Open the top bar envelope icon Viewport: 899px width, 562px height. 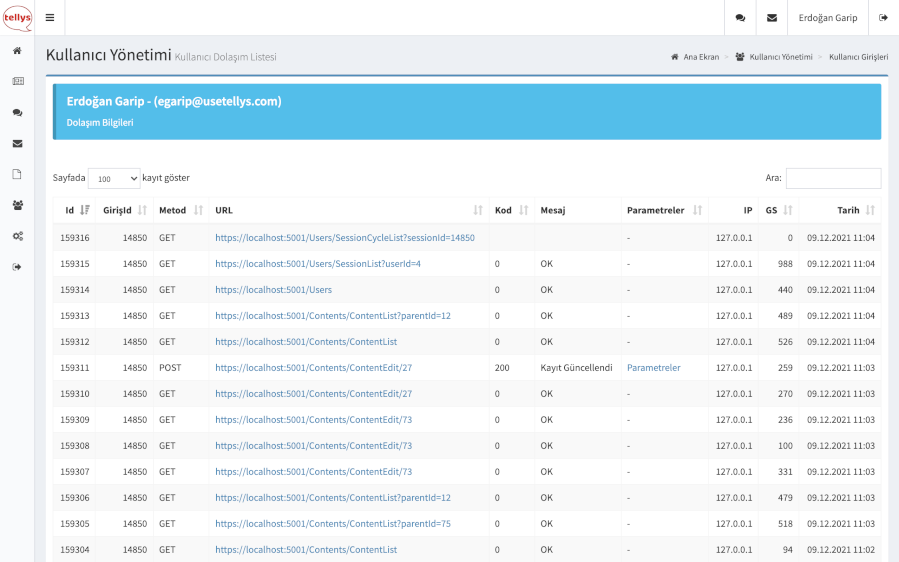[x=772, y=17]
